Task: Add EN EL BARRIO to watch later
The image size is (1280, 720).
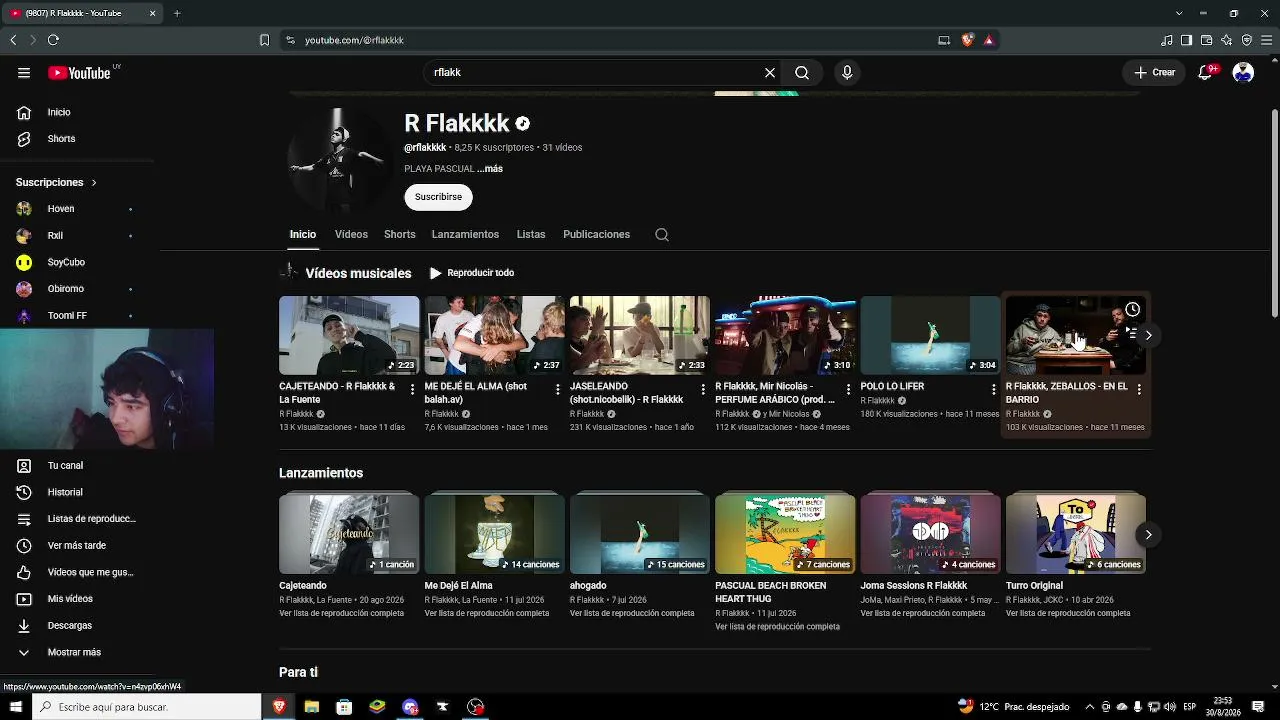Action: pos(1132,310)
